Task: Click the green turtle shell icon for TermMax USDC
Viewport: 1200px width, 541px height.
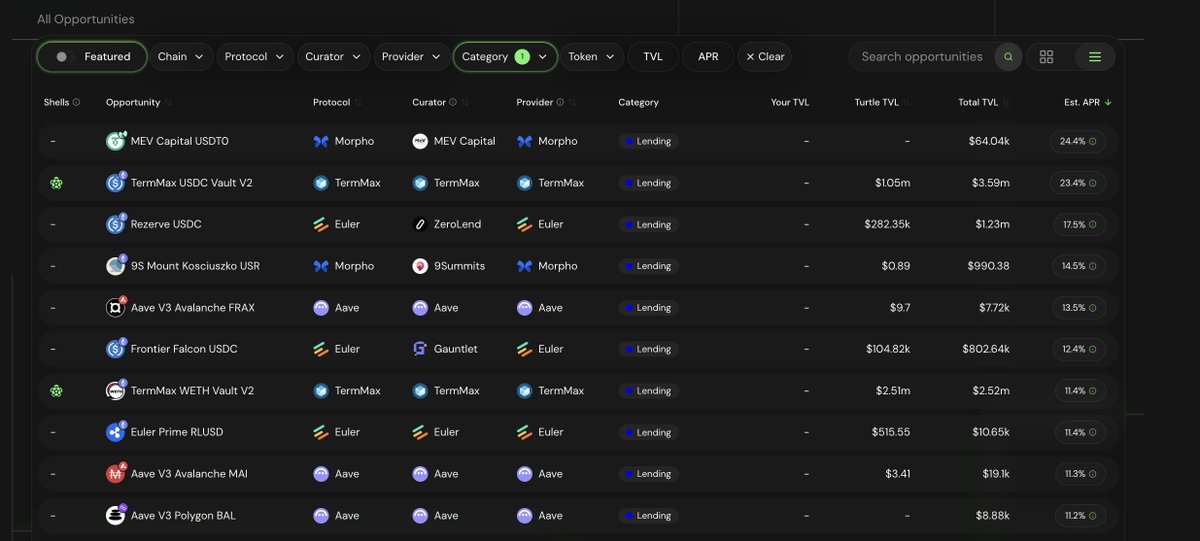Action: [57, 183]
